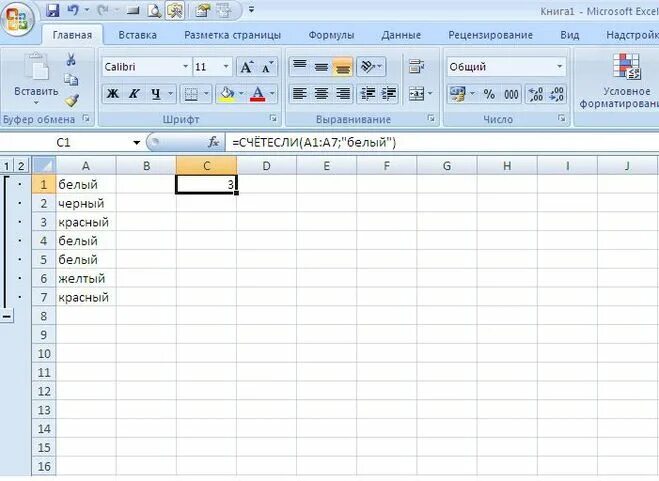Copy selection with the copy icon

click(x=71, y=79)
